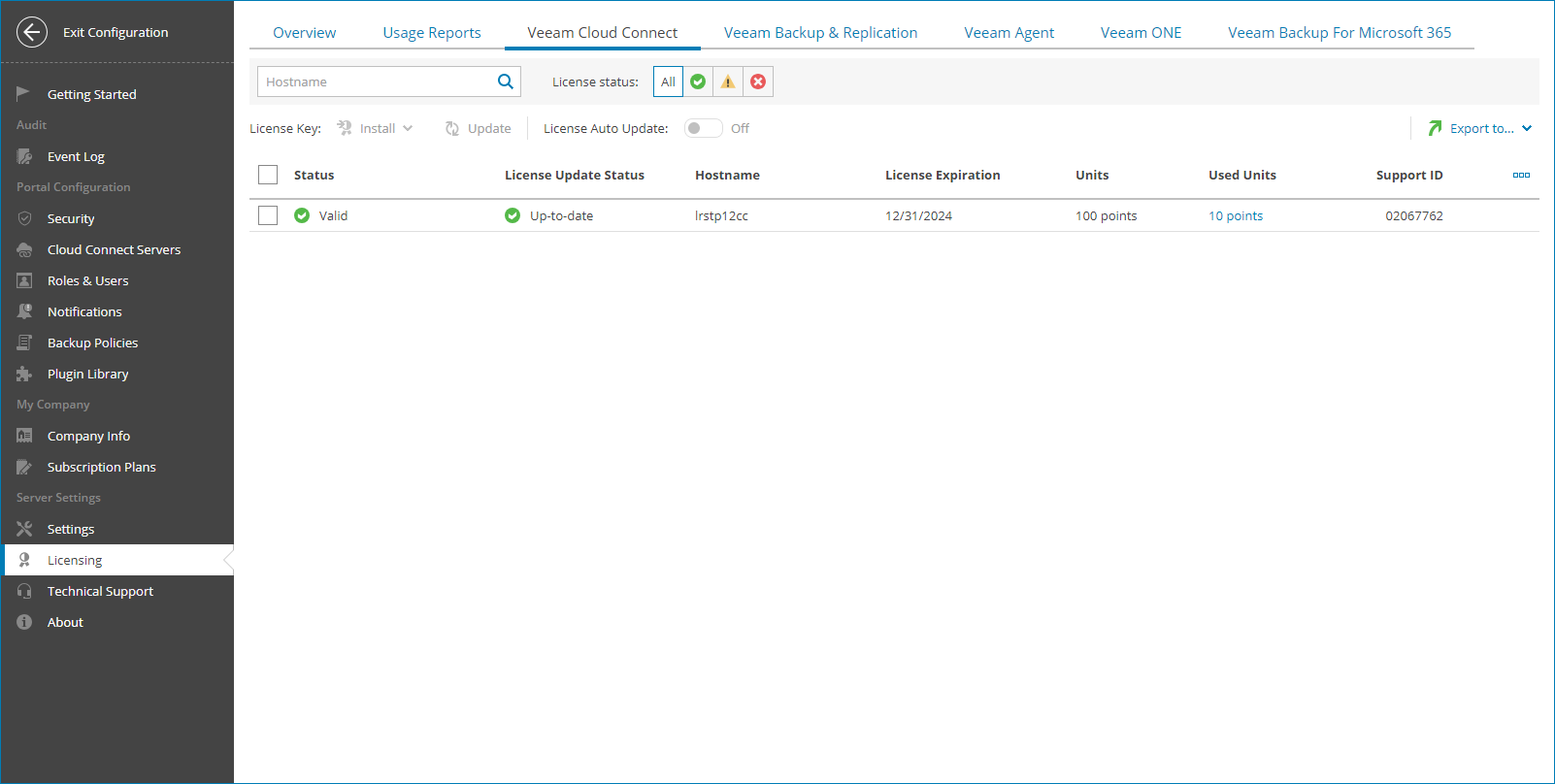Click the Hostname search input field
This screenshot has height=784, width=1555.
pos(377,82)
